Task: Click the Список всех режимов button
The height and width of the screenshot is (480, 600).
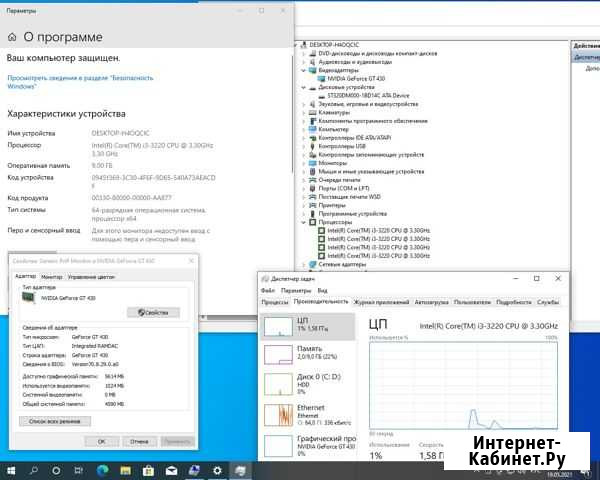Action: [x=55, y=421]
